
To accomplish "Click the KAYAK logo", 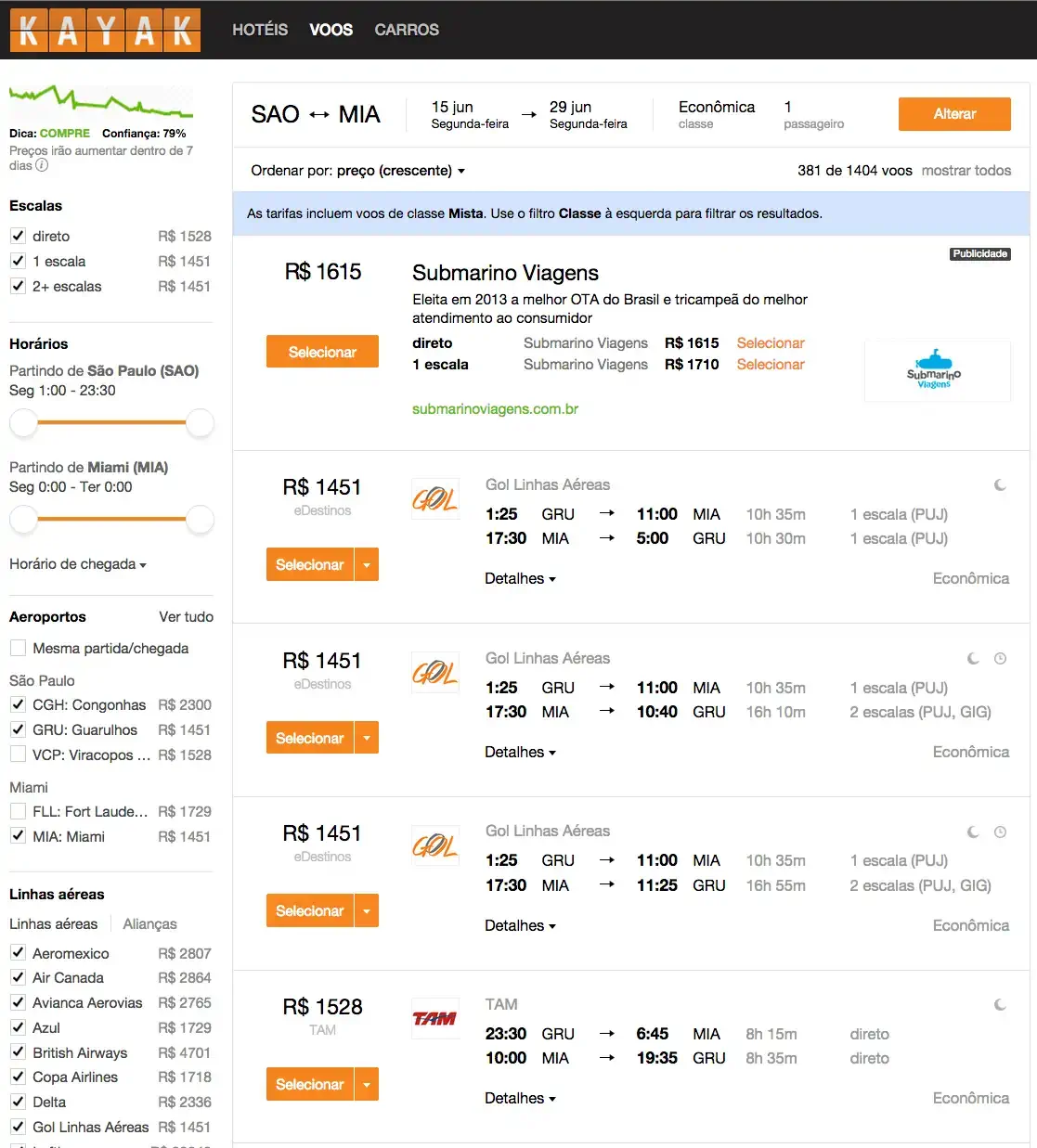I will tap(105, 30).
